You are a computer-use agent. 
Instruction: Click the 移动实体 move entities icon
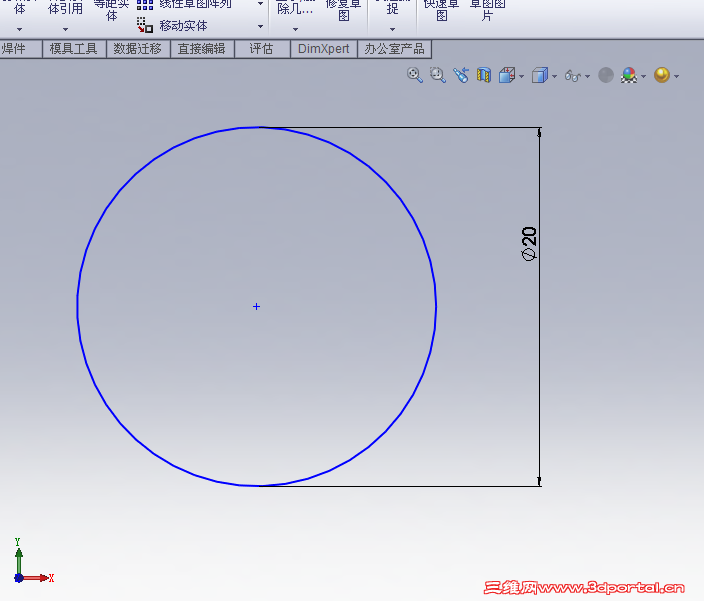point(145,25)
